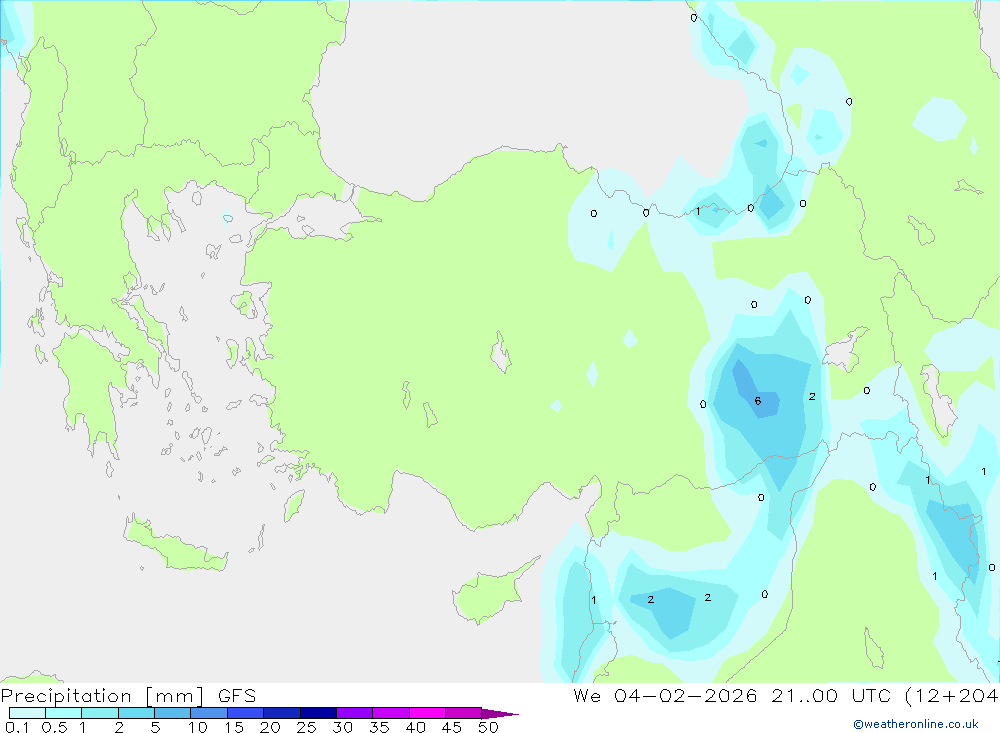Click the "10" legend scale label
The height and width of the screenshot is (733, 1000).
[x=197, y=727]
